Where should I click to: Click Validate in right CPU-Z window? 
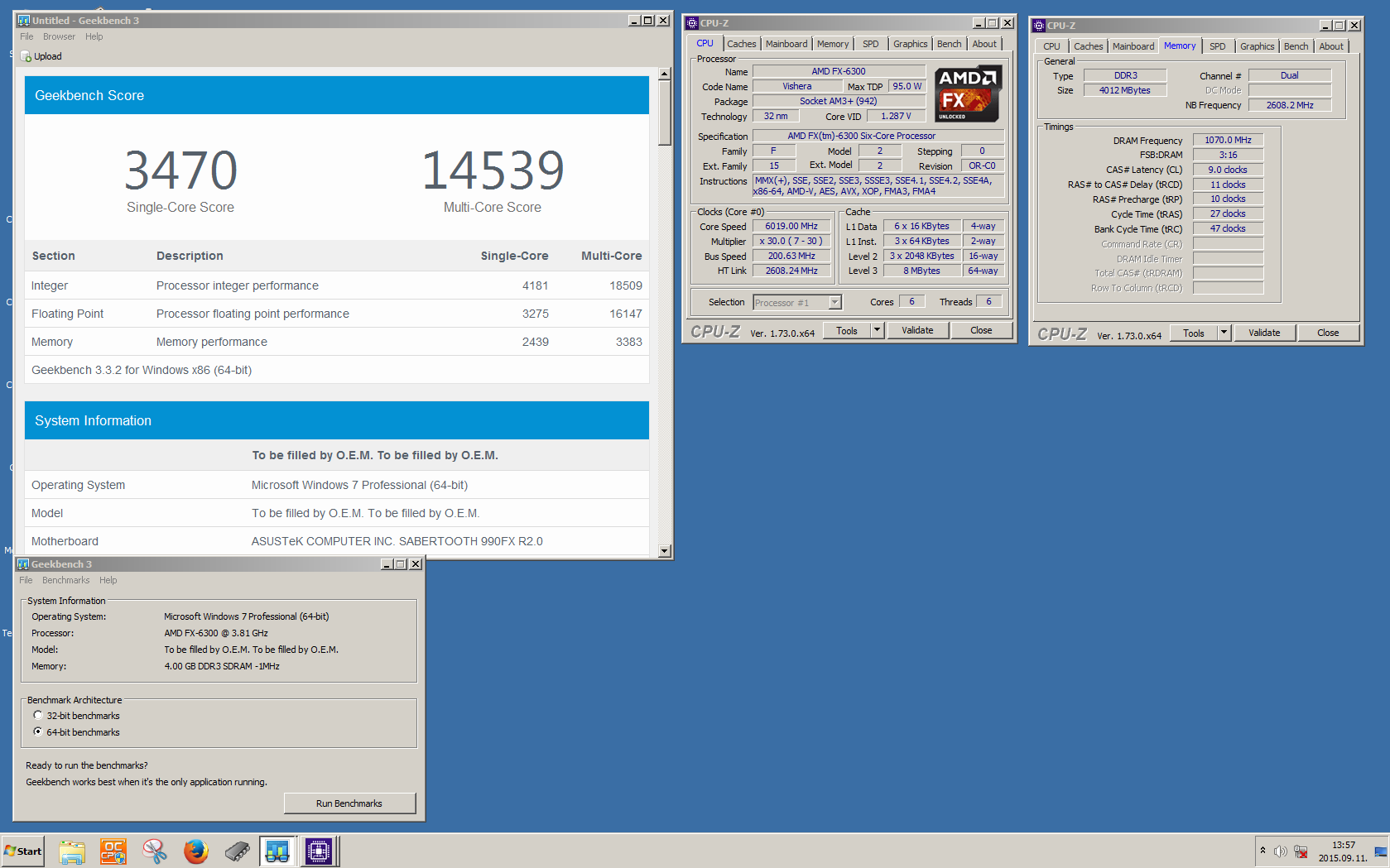(x=1264, y=333)
